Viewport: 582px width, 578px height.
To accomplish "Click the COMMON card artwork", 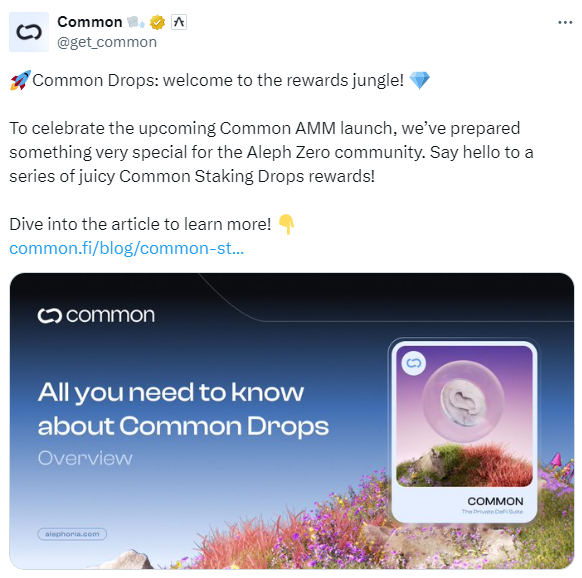I will point(464,417).
